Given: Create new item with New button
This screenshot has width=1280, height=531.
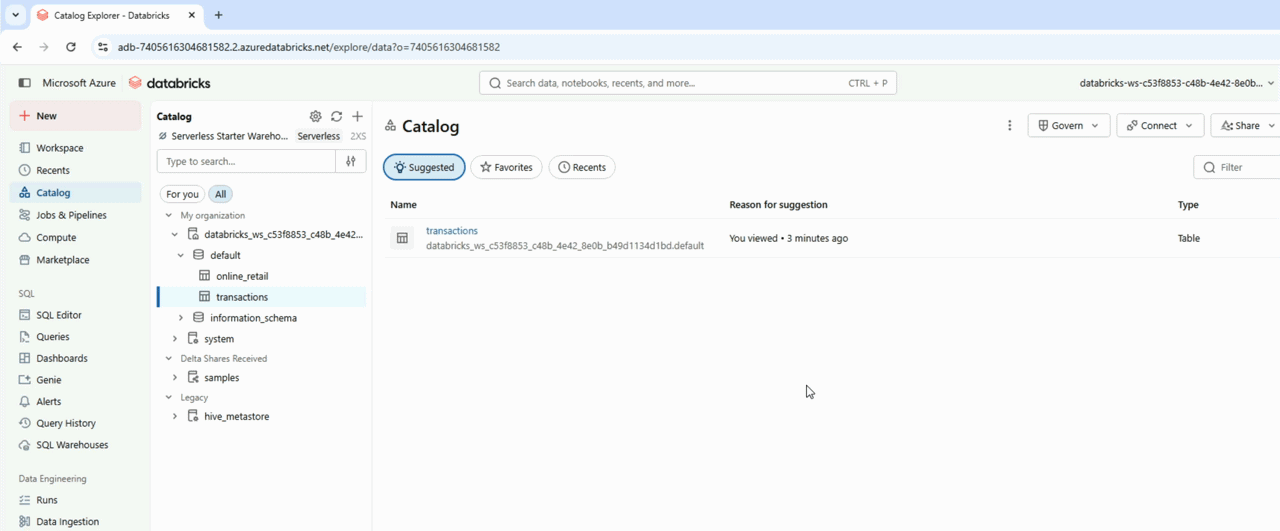Looking at the screenshot, I should (75, 116).
